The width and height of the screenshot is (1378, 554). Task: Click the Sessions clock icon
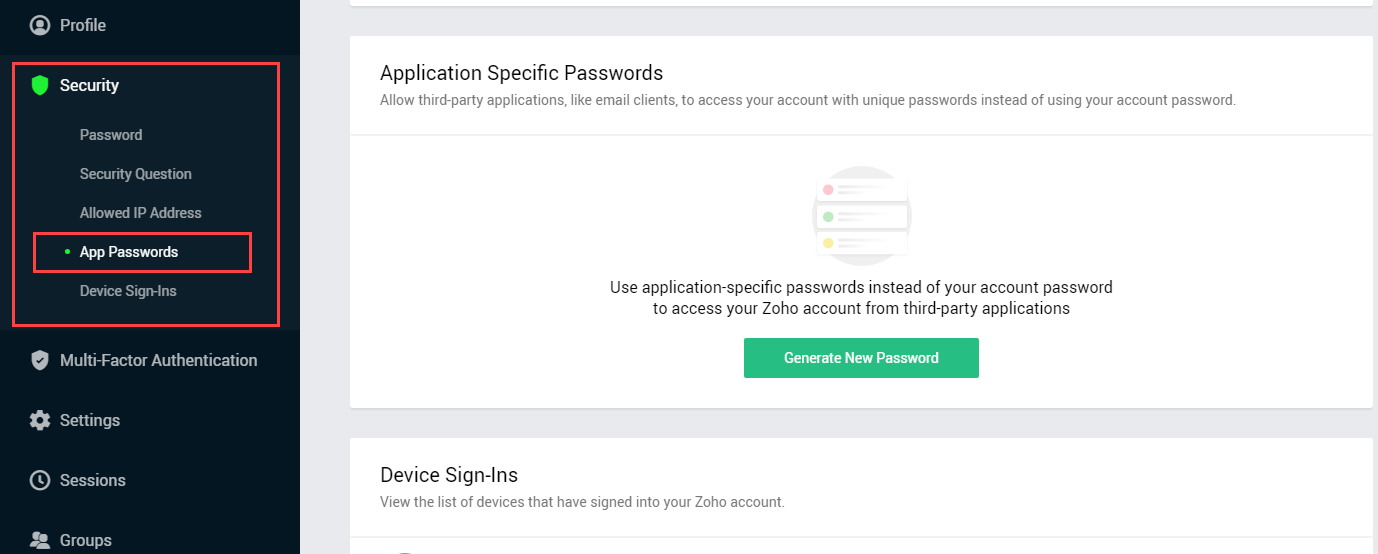40,480
